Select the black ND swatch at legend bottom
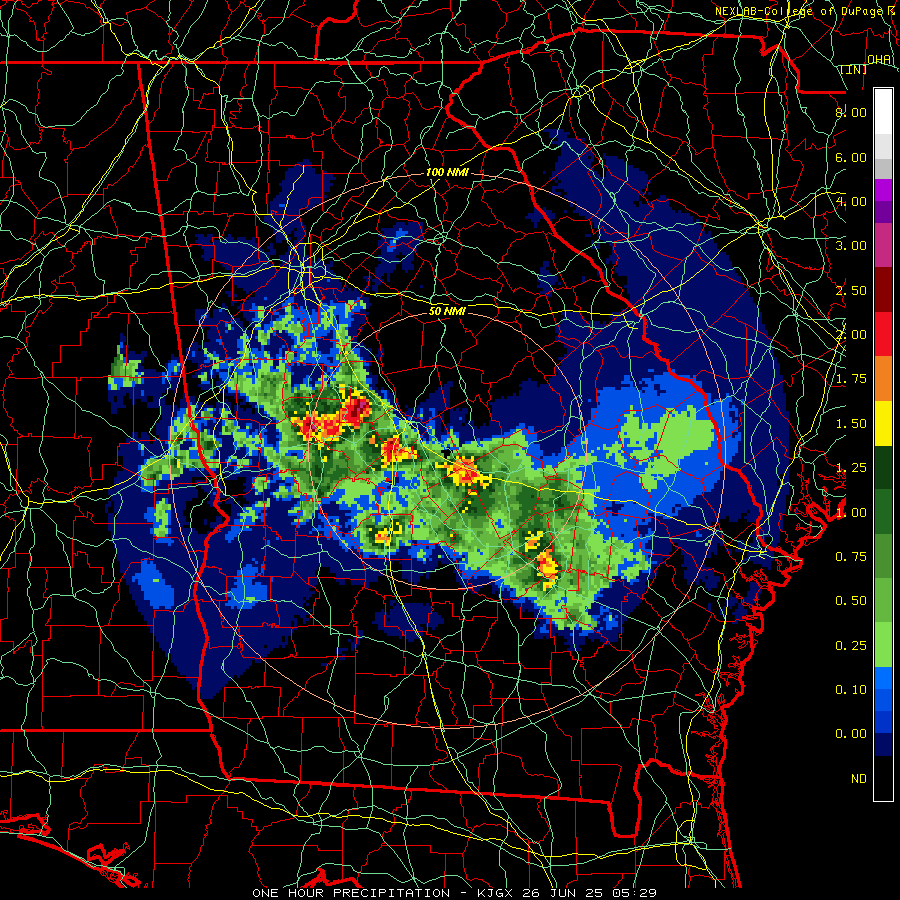Image resolution: width=900 pixels, height=900 pixels. click(x=883, y=778)
